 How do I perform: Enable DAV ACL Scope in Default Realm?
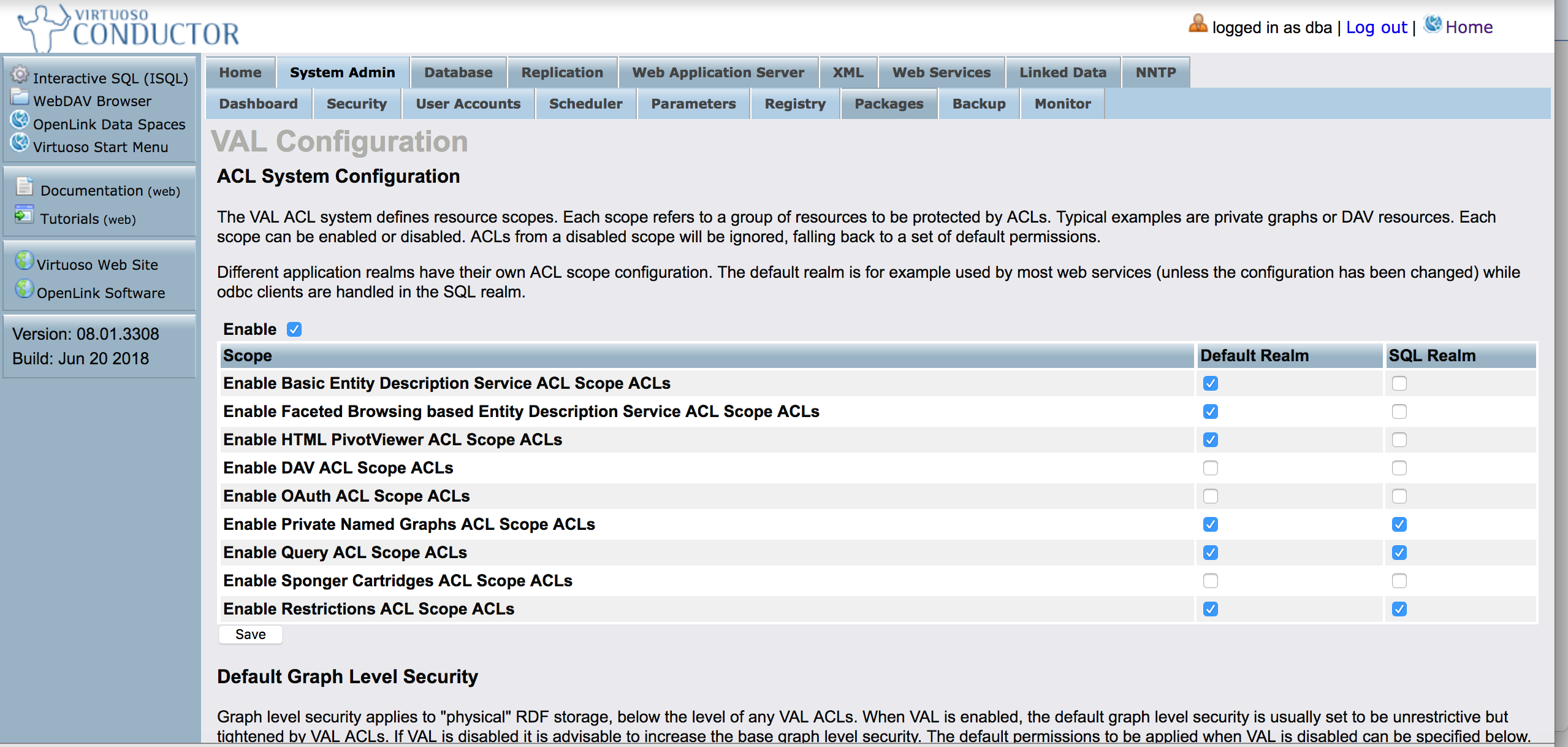[1210, 468]
